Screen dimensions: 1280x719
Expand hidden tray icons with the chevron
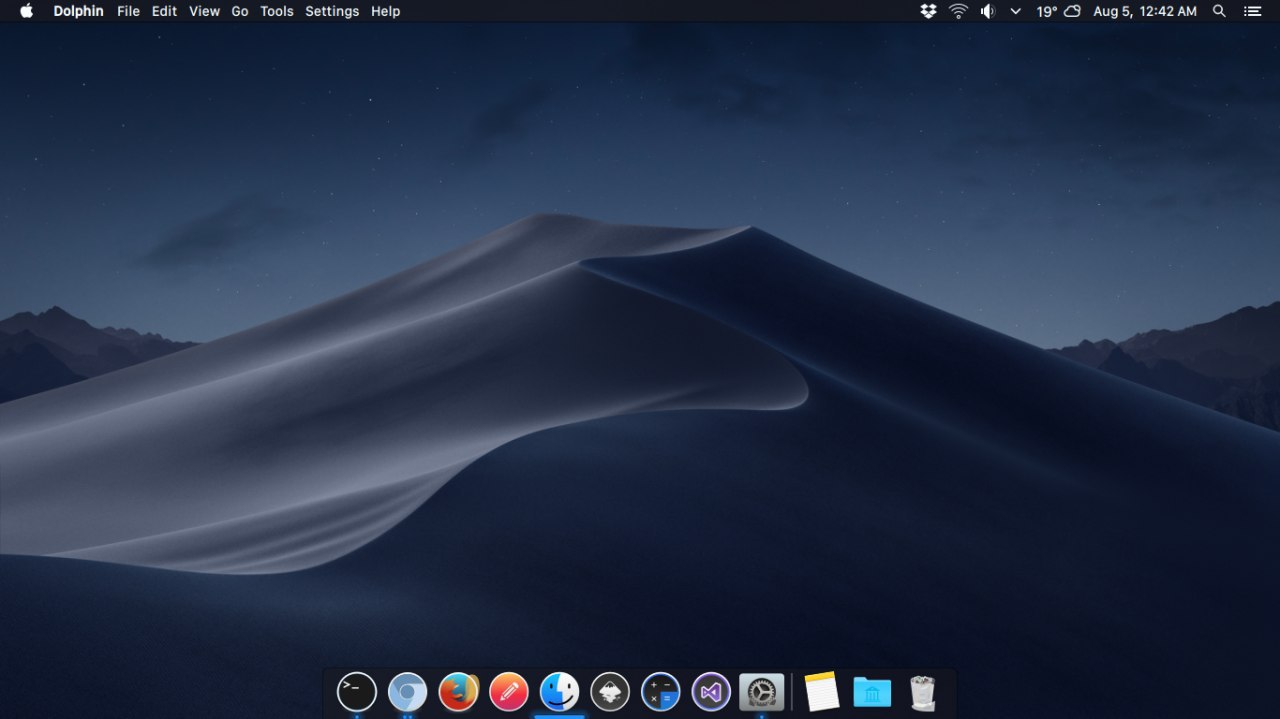click(x=1016, y=11)
